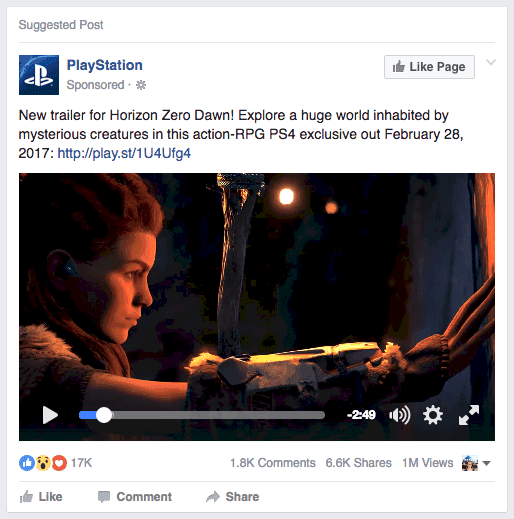The image size is (514, 519).
Task: View the 17K reactions count
Action: click(81, 463)
